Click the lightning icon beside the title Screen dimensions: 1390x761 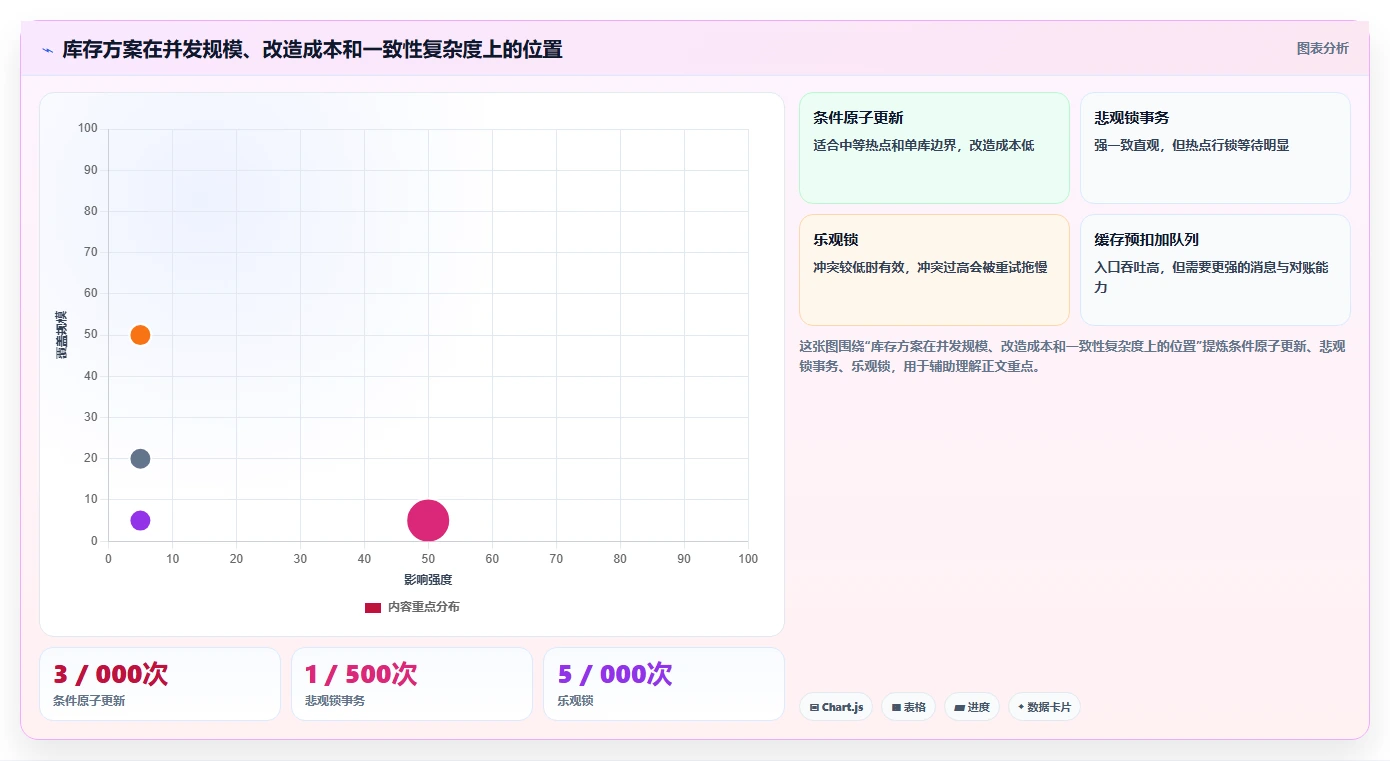[x=47, y=49]
